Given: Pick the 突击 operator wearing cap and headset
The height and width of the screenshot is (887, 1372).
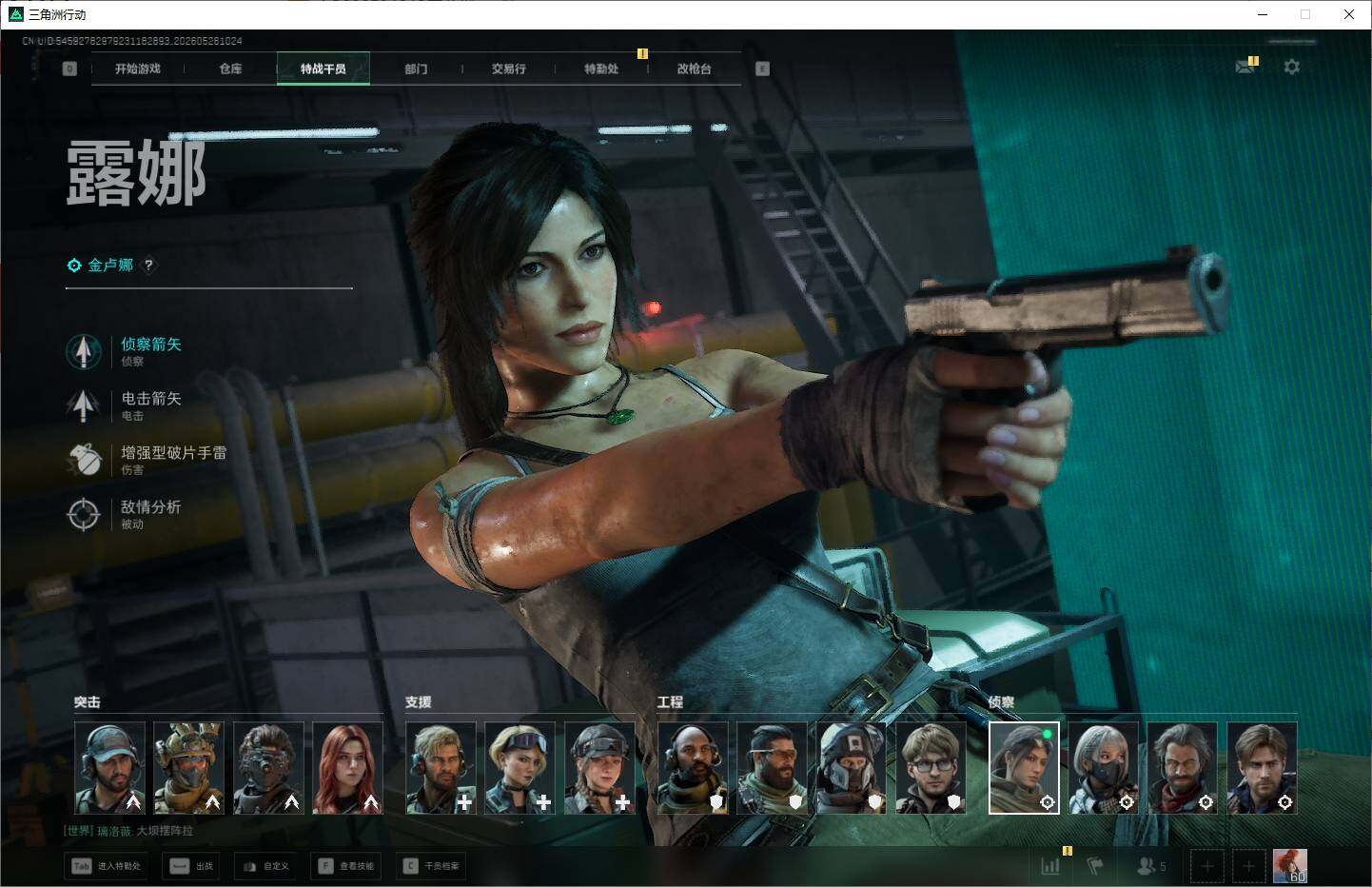Looking at the screenshot, I should (x=110, y=768).
